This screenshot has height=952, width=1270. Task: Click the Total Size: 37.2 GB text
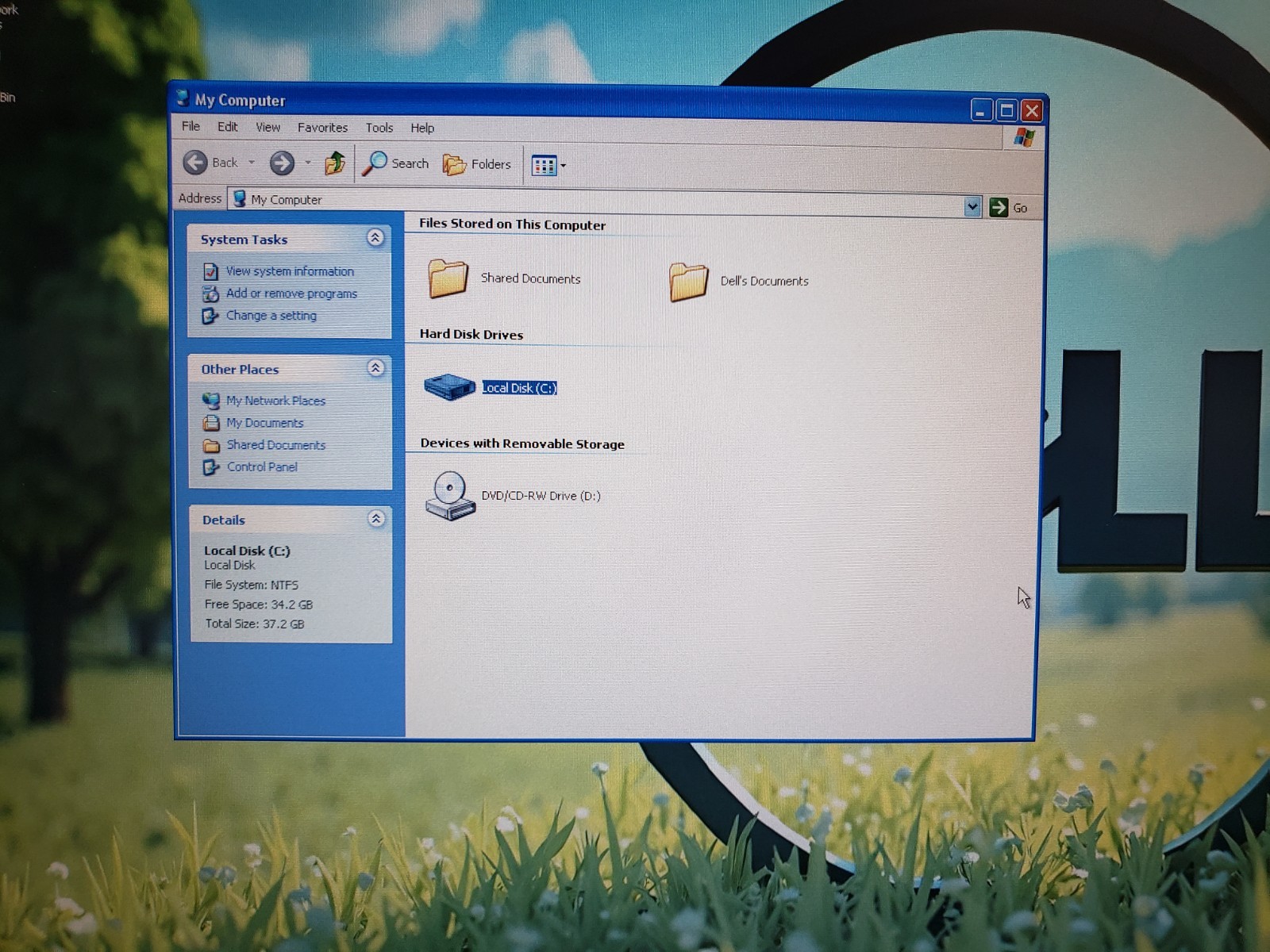click(255, 624)
